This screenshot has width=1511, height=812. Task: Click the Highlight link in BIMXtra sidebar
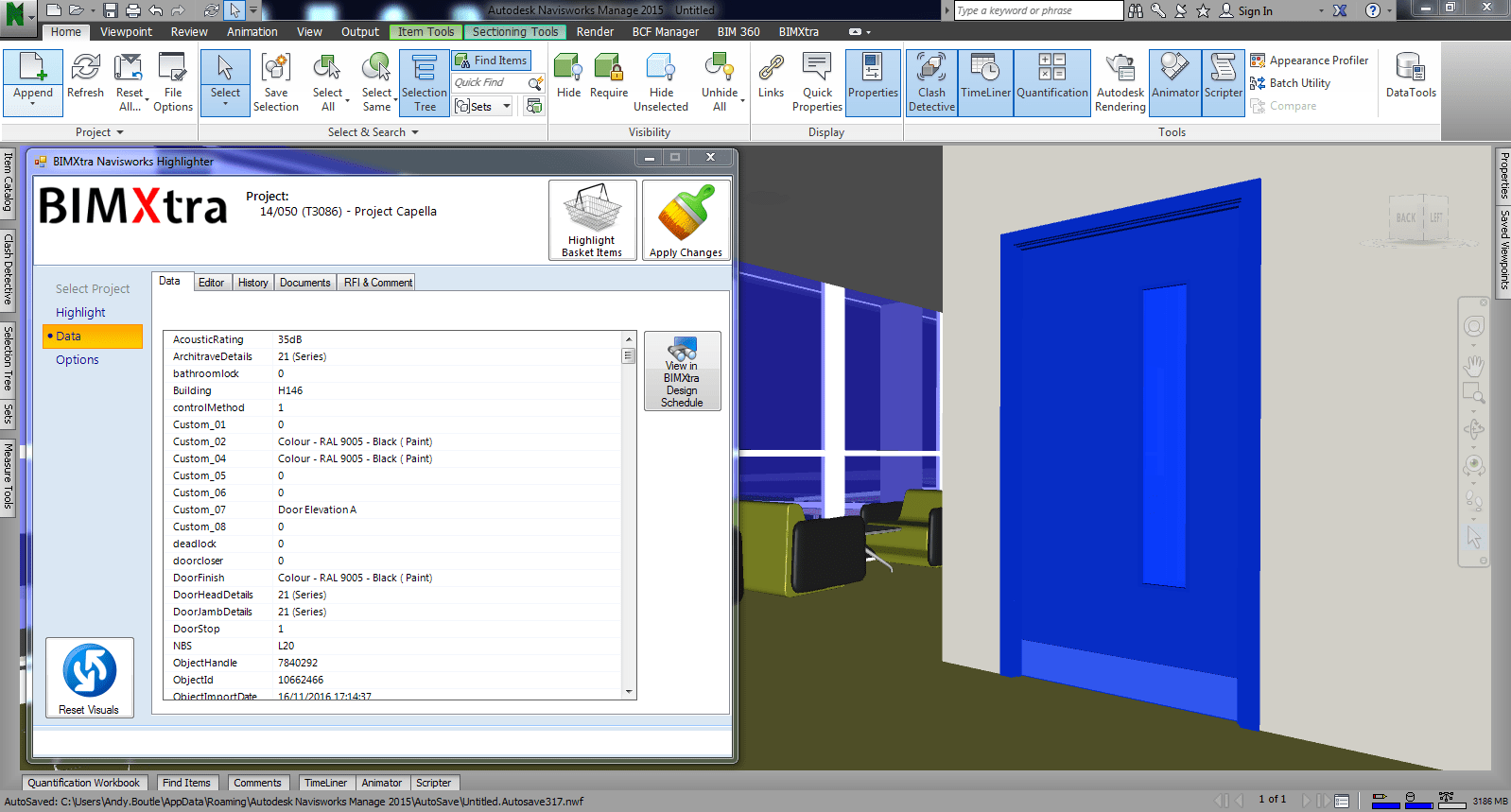(80, 313)
